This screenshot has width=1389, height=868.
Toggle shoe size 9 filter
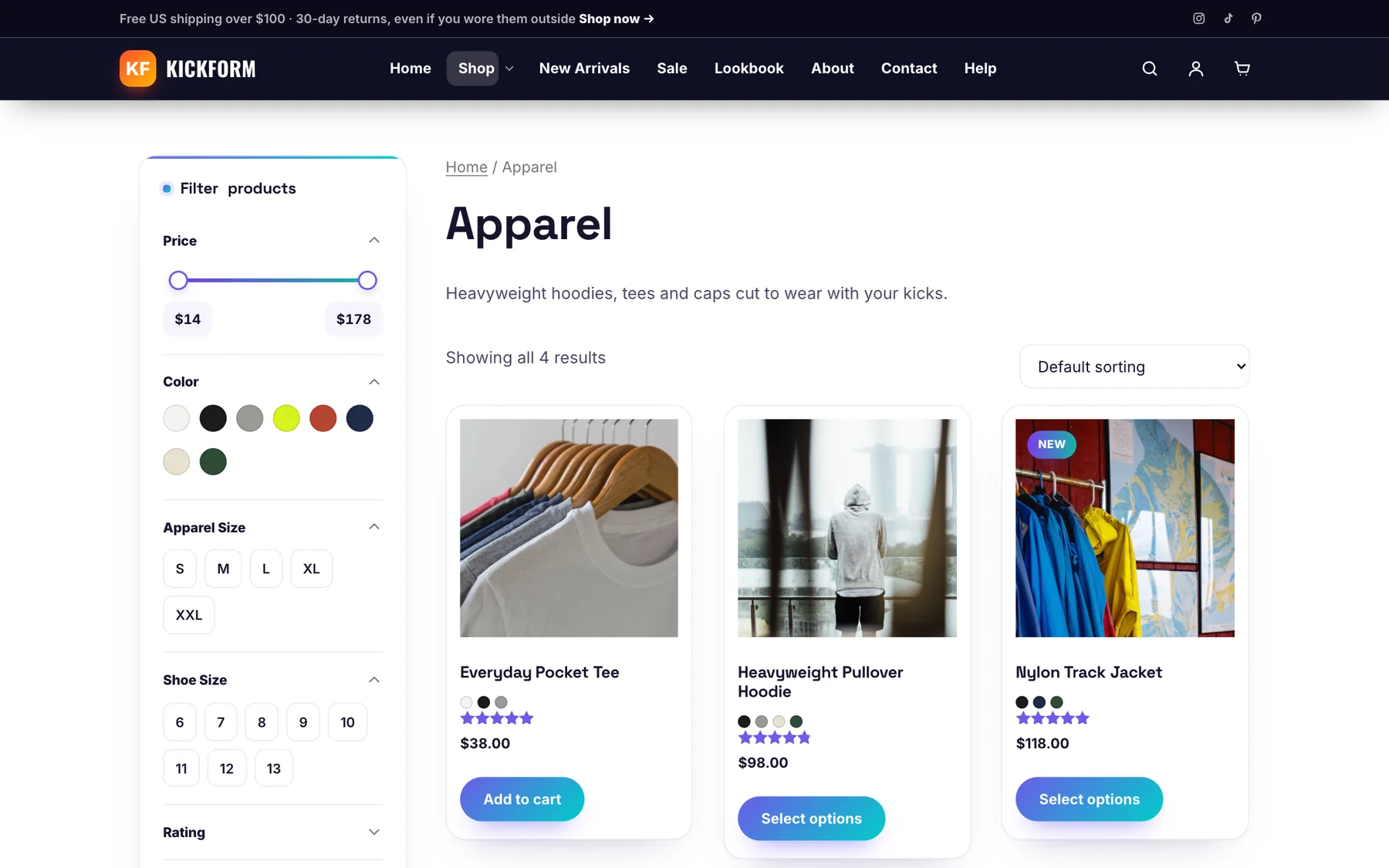[303, 722]
